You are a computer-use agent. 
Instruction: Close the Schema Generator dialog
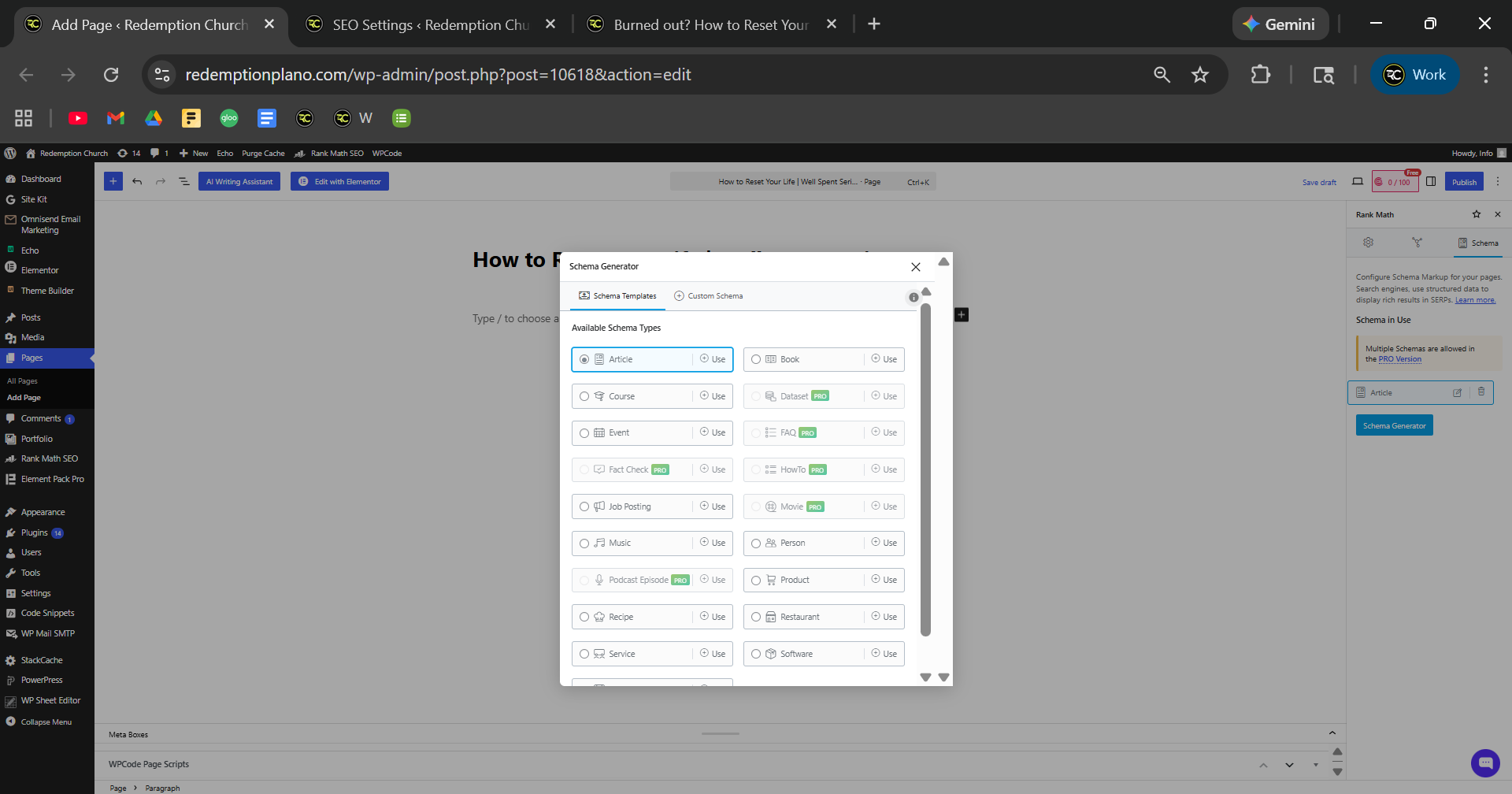click(915, 267)
